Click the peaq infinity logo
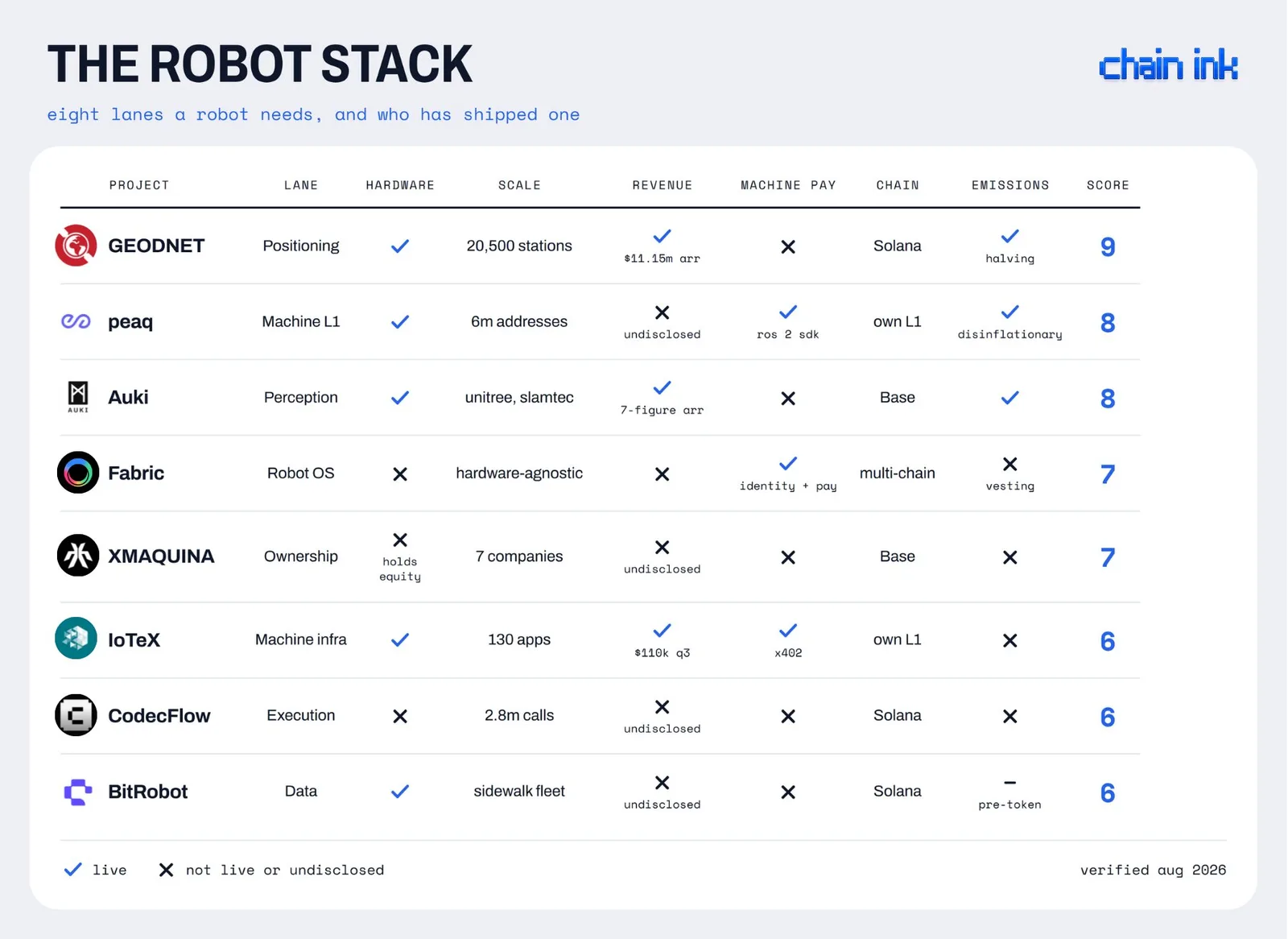Image resolution: width=1288 pixels, height=939 pixels. (76, 321)
